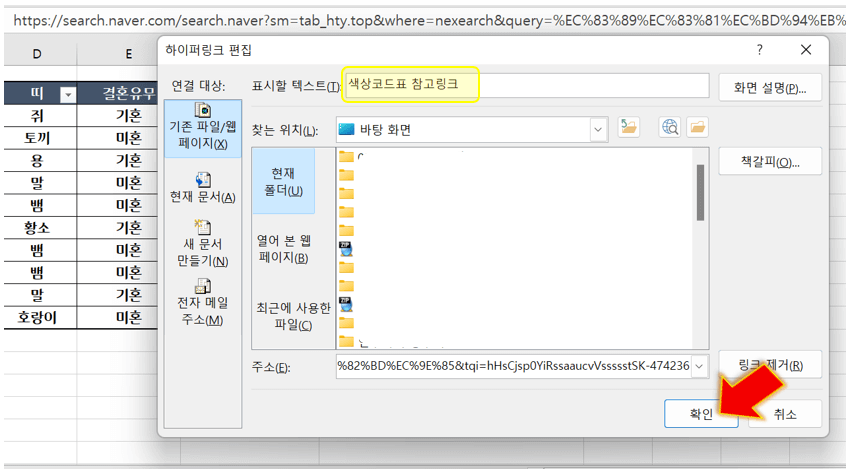Choose the 새 문서 만들기 option
The image size is (850, 469).
point(203,243)
